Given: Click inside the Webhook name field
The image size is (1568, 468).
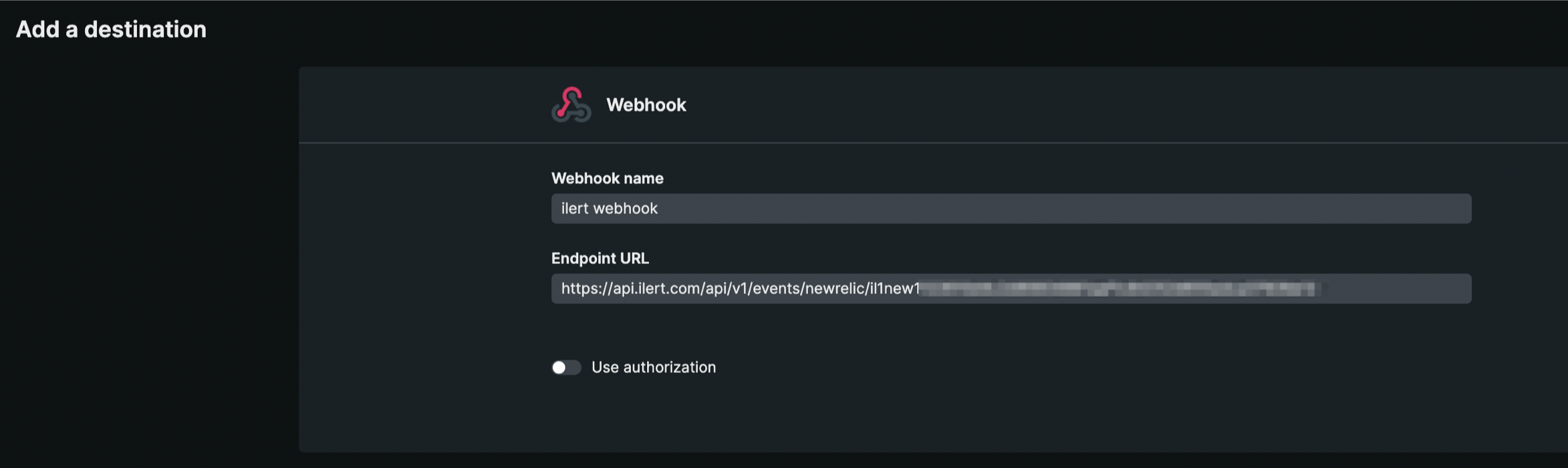Looking at the screenshot, I should [1011, 209].
